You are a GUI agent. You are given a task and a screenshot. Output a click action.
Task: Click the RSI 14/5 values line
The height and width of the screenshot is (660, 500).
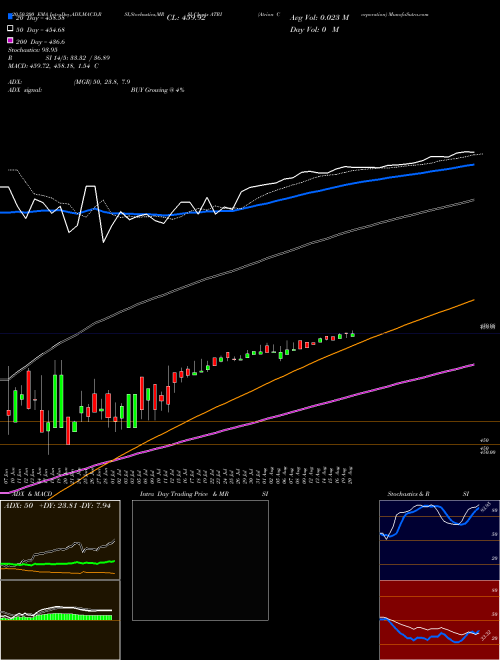(x=59, y=58)
